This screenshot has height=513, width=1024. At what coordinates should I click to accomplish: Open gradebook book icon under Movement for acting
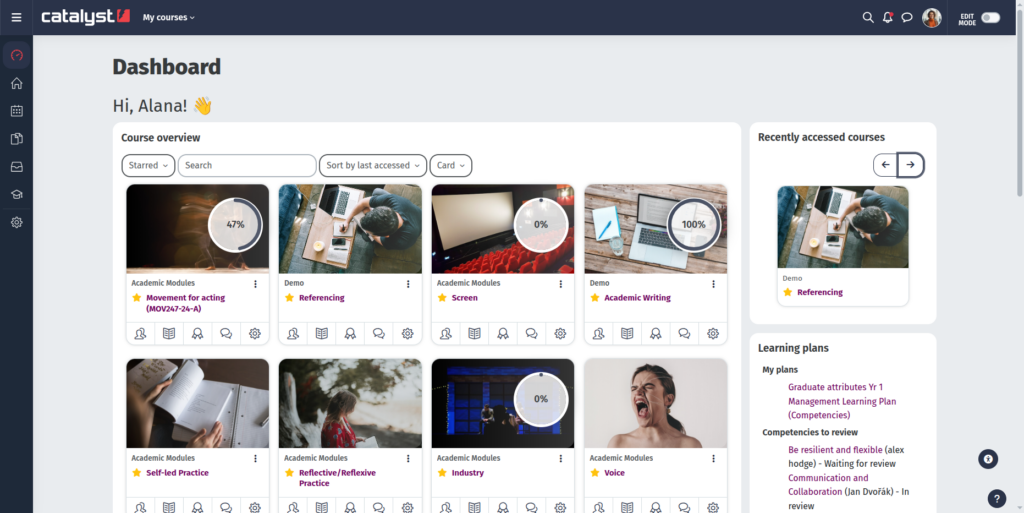[x=169, y=333]
